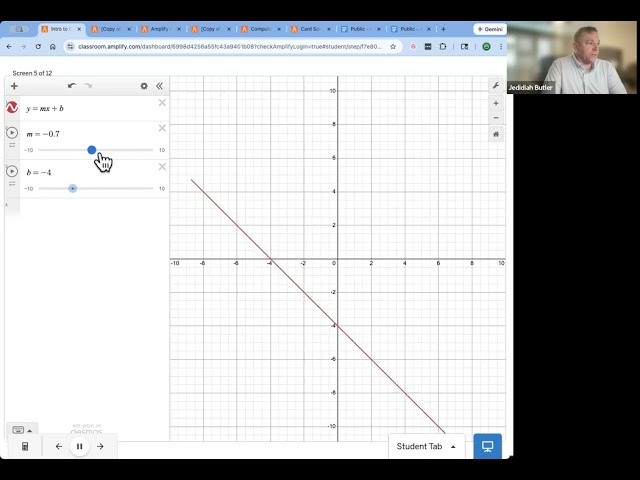Open the extensions puzzle menu
The height and width of the screenshot is (480, 640).
(443, 47)
